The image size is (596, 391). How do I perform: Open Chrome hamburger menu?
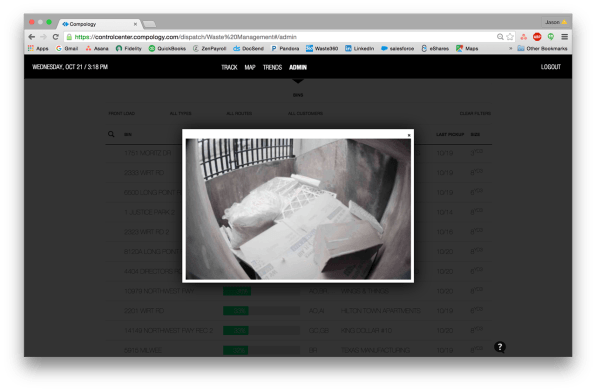pyautogui.click(x=564, y=37)
